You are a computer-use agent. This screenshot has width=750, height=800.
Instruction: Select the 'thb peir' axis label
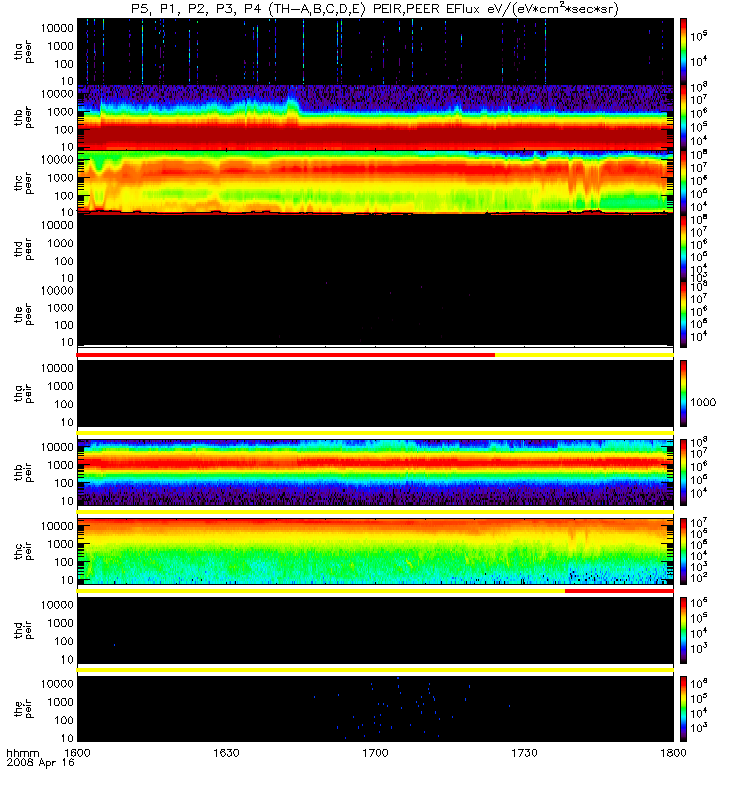(23, 472)
